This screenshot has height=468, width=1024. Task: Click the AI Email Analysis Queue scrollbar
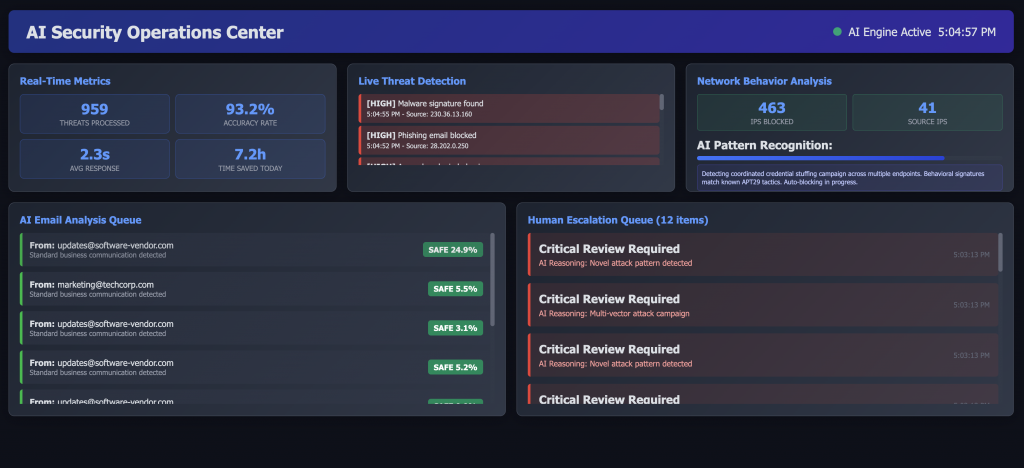(x=492, y=280)
